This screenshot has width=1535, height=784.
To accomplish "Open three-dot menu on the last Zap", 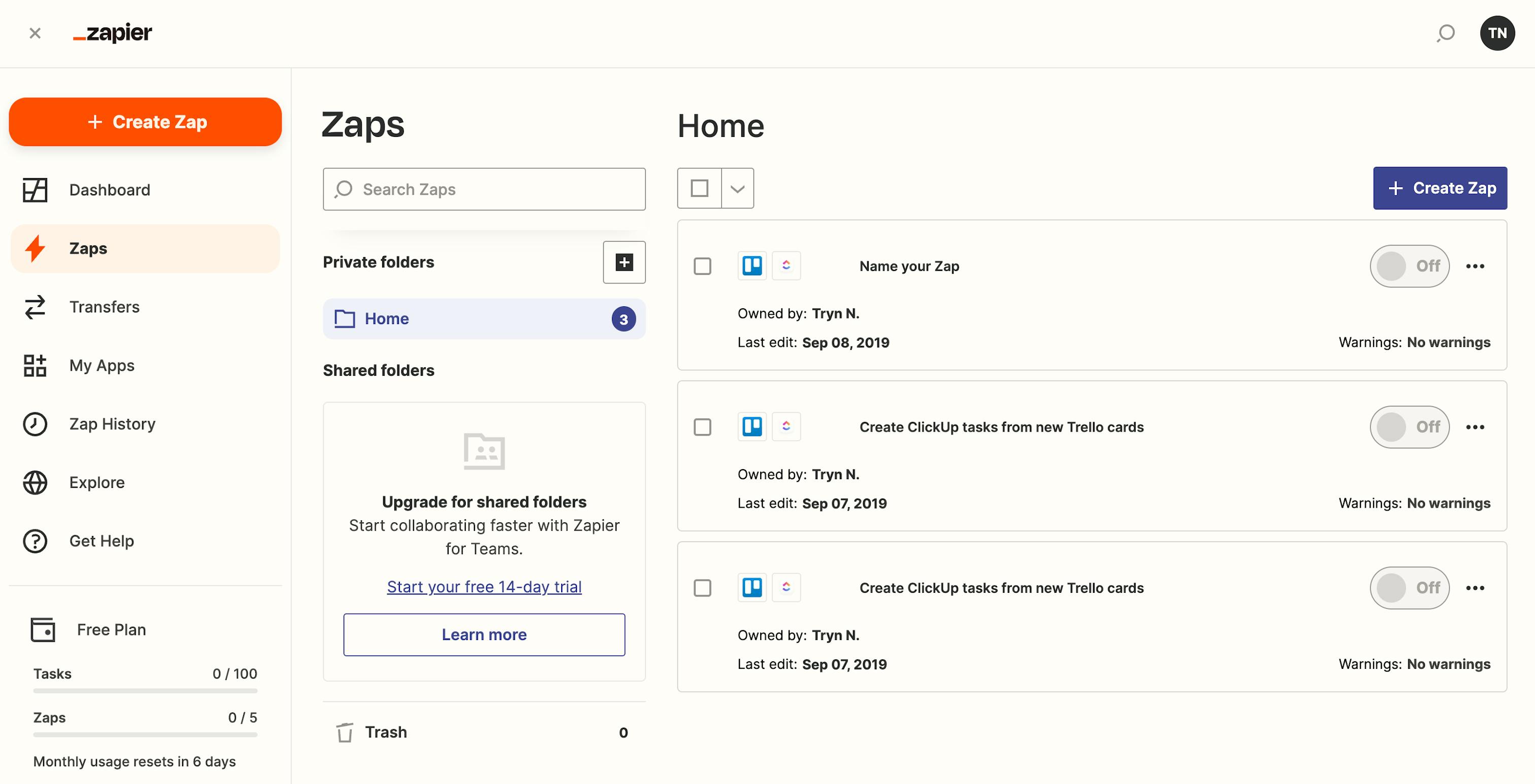I will (1475, 588).
